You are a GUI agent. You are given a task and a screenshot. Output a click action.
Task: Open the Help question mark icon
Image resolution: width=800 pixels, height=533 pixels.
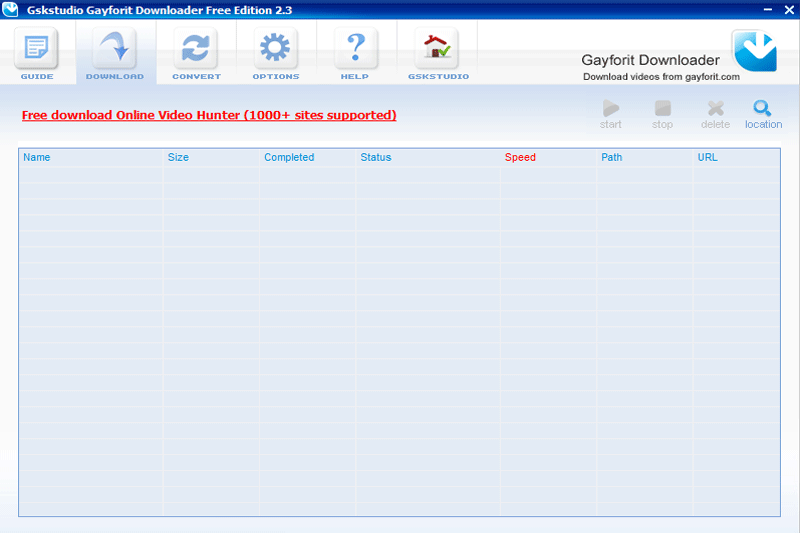click(x=356, y=49)
